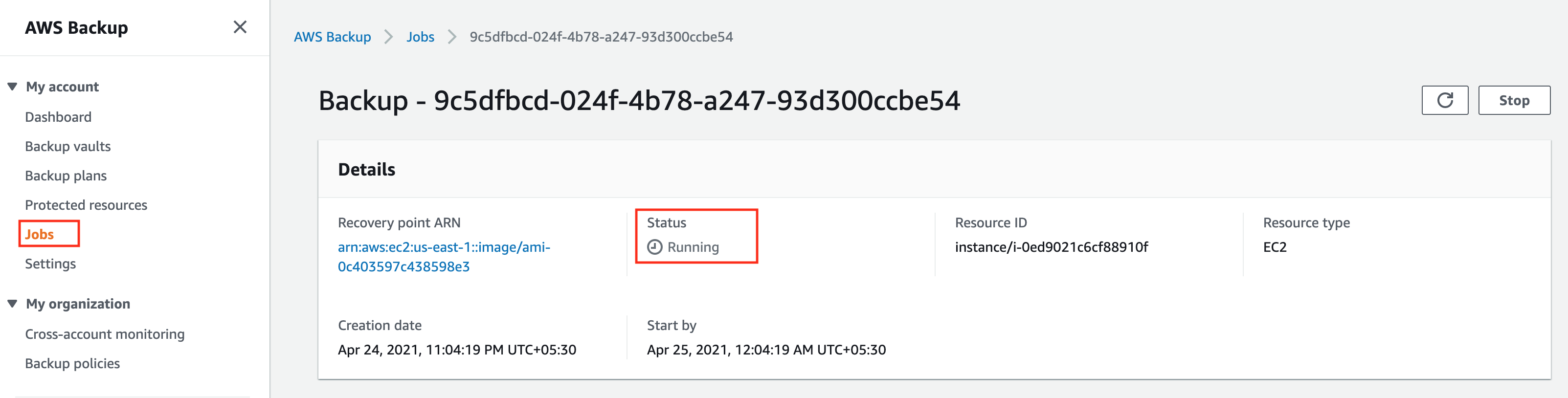Open Protected resources page

click(86, 205)
